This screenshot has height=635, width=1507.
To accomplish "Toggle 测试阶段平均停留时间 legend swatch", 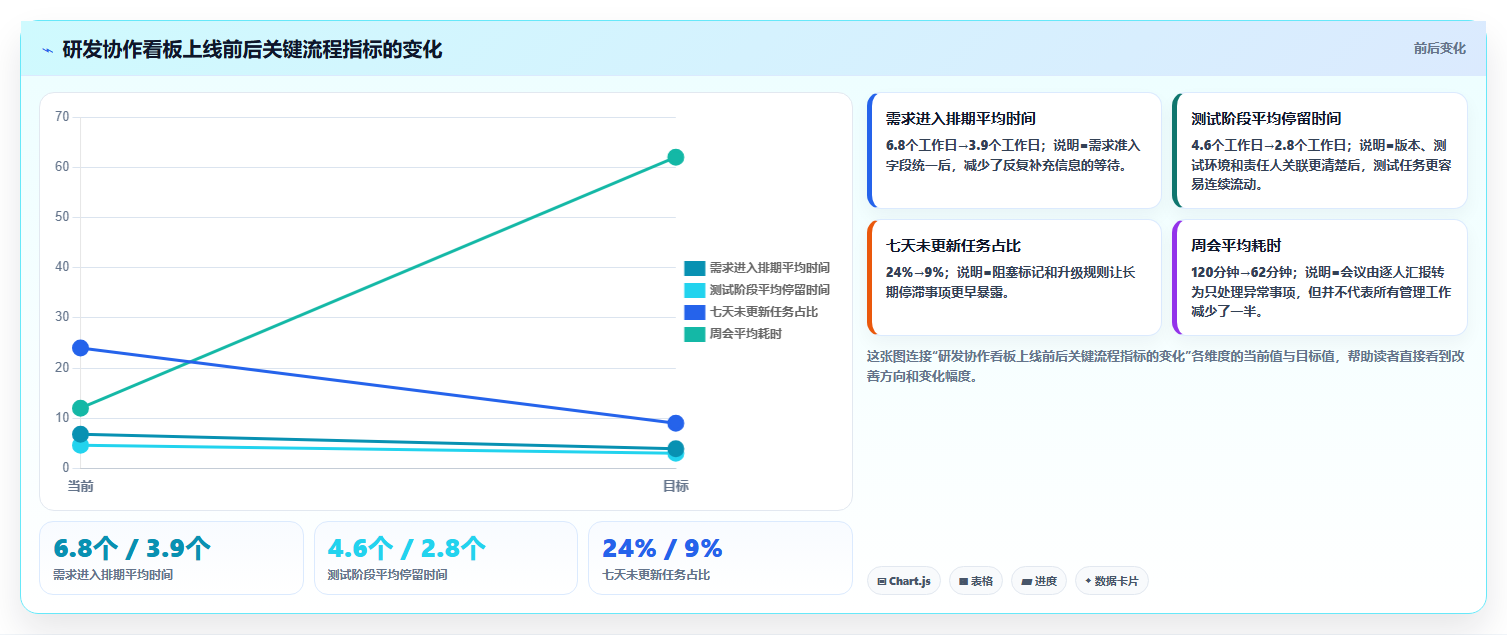I will coord(694,290).
